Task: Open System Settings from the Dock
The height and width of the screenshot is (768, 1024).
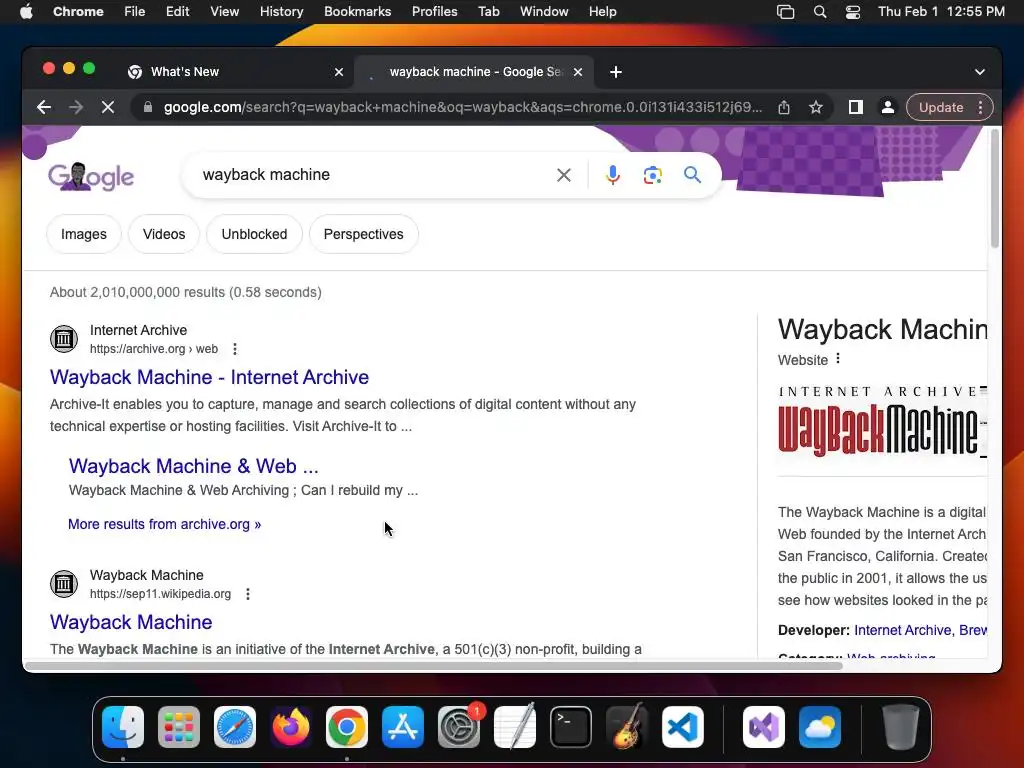Action: [x=458, y=727]
